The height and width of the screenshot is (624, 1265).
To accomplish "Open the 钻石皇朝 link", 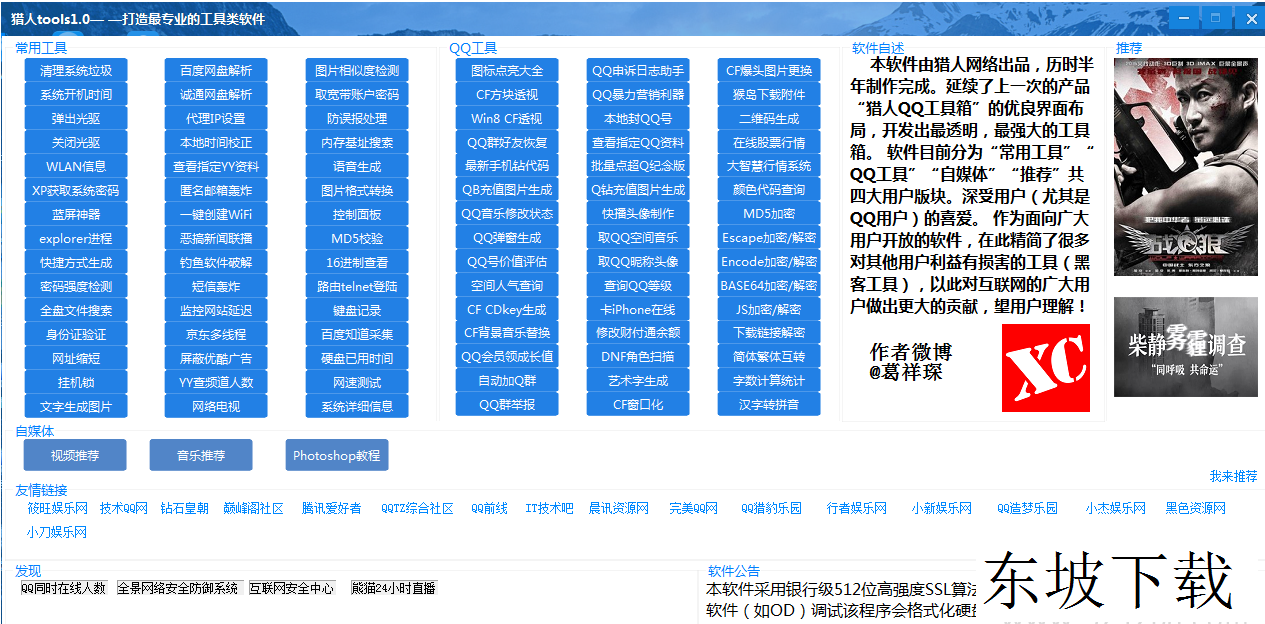I will click(185, 508).
